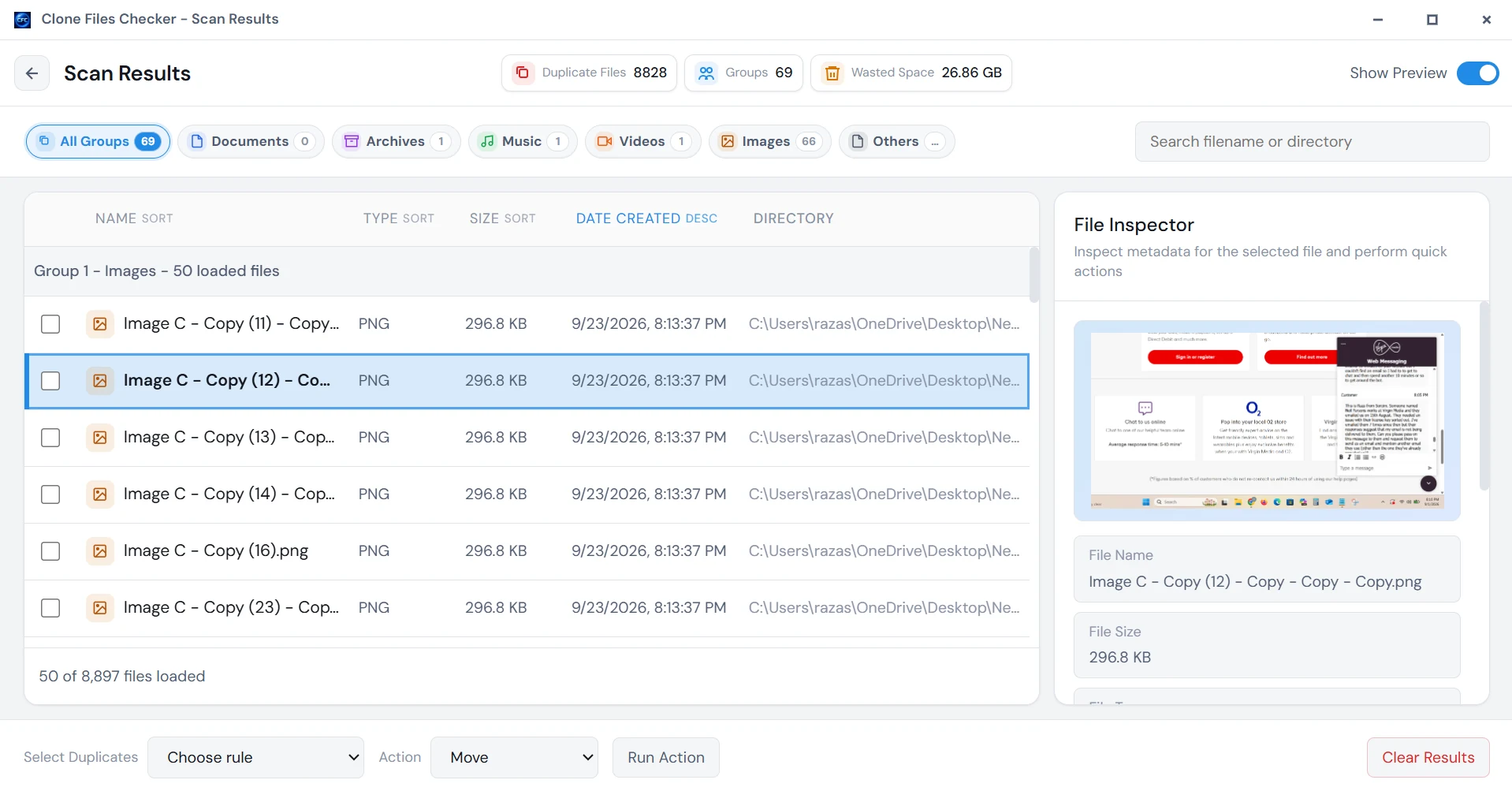Click the Documents tab file icon

(x=197, y=141)
